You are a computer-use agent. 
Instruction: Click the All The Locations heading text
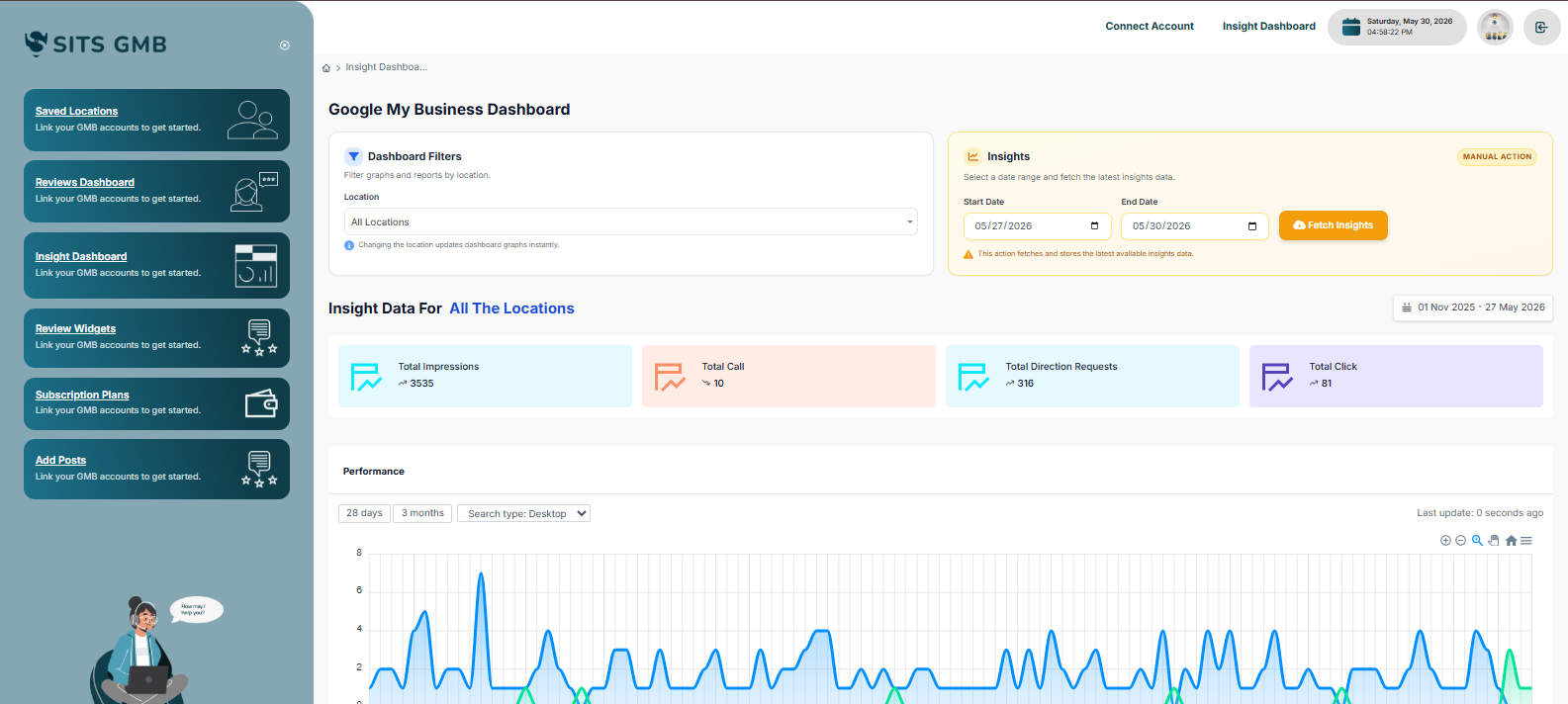[511, 308]
